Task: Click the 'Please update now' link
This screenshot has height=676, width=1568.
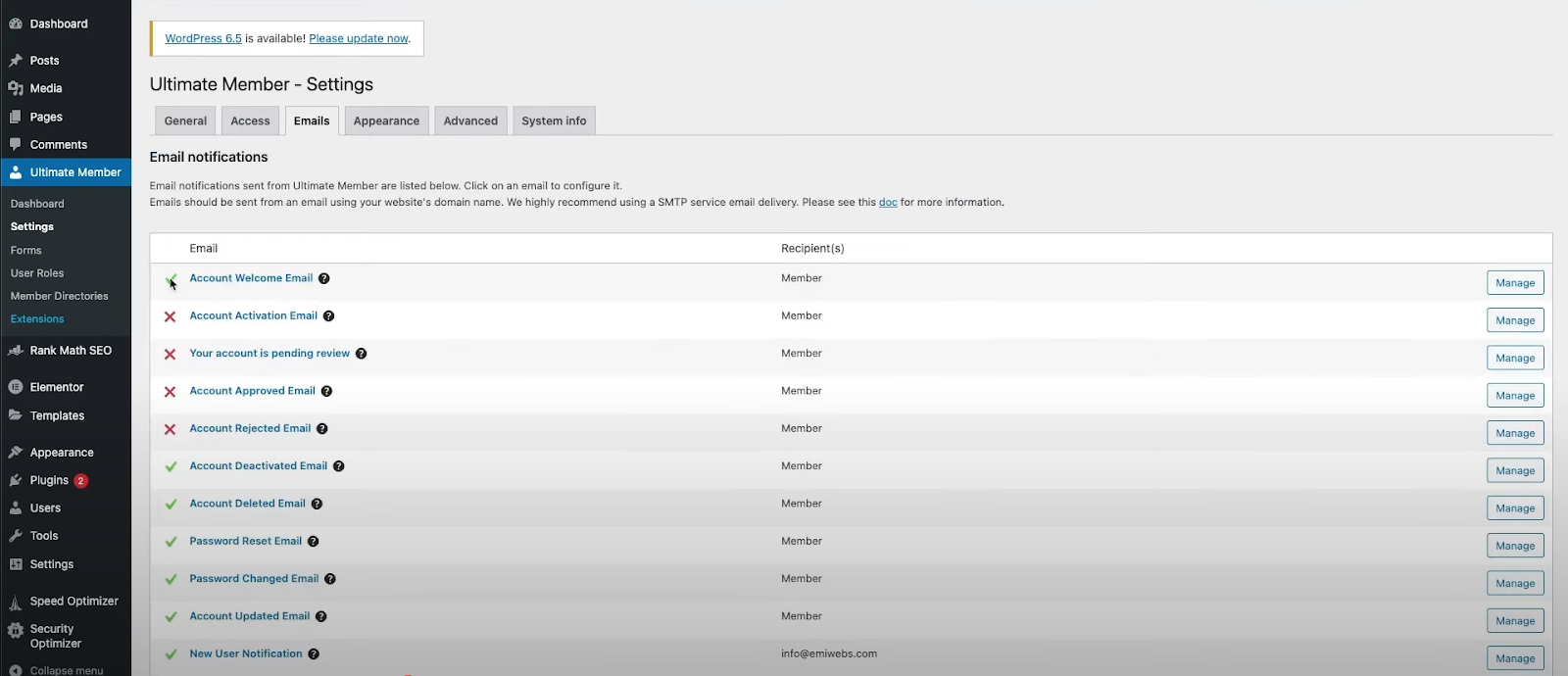Action: click(359, 38)
